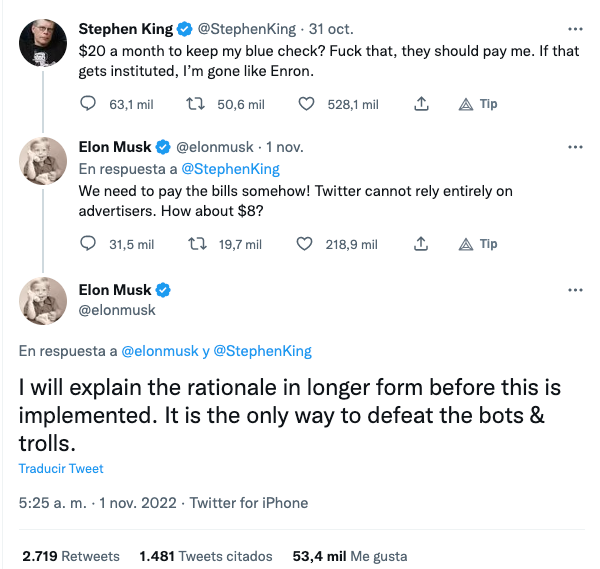Open more options on main tweet

(x=574, y=290)
